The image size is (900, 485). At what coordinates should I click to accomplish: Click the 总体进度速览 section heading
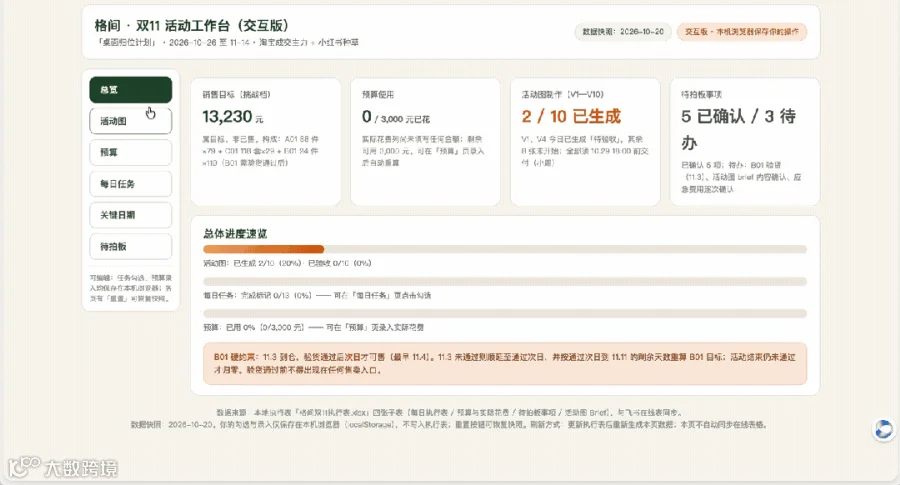[x=235, y=234]
